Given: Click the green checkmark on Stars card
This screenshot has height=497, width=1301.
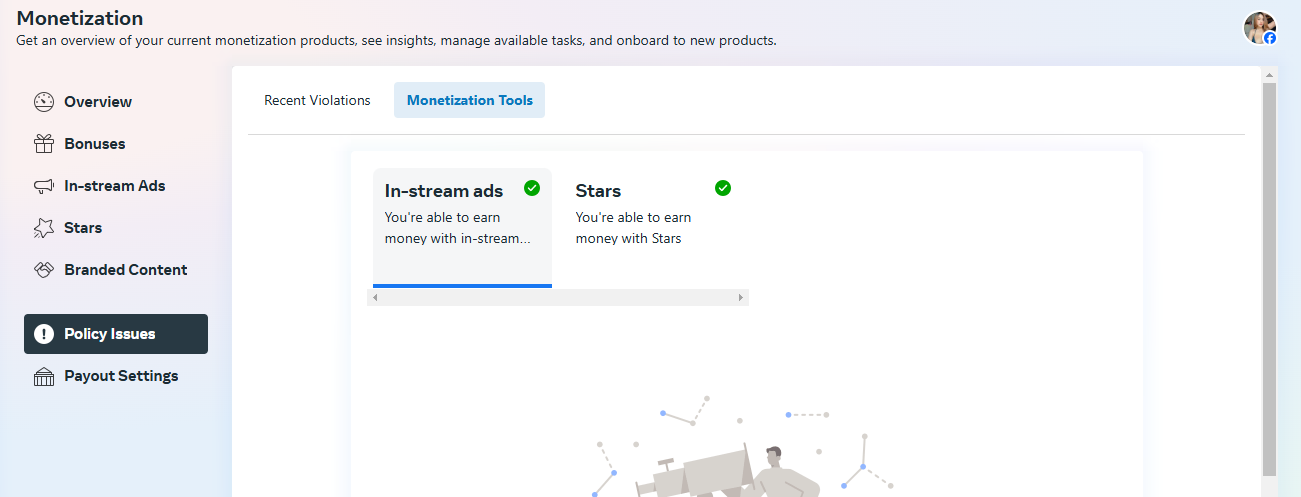Looking at the screenshot, I should [x=723, y=188].
